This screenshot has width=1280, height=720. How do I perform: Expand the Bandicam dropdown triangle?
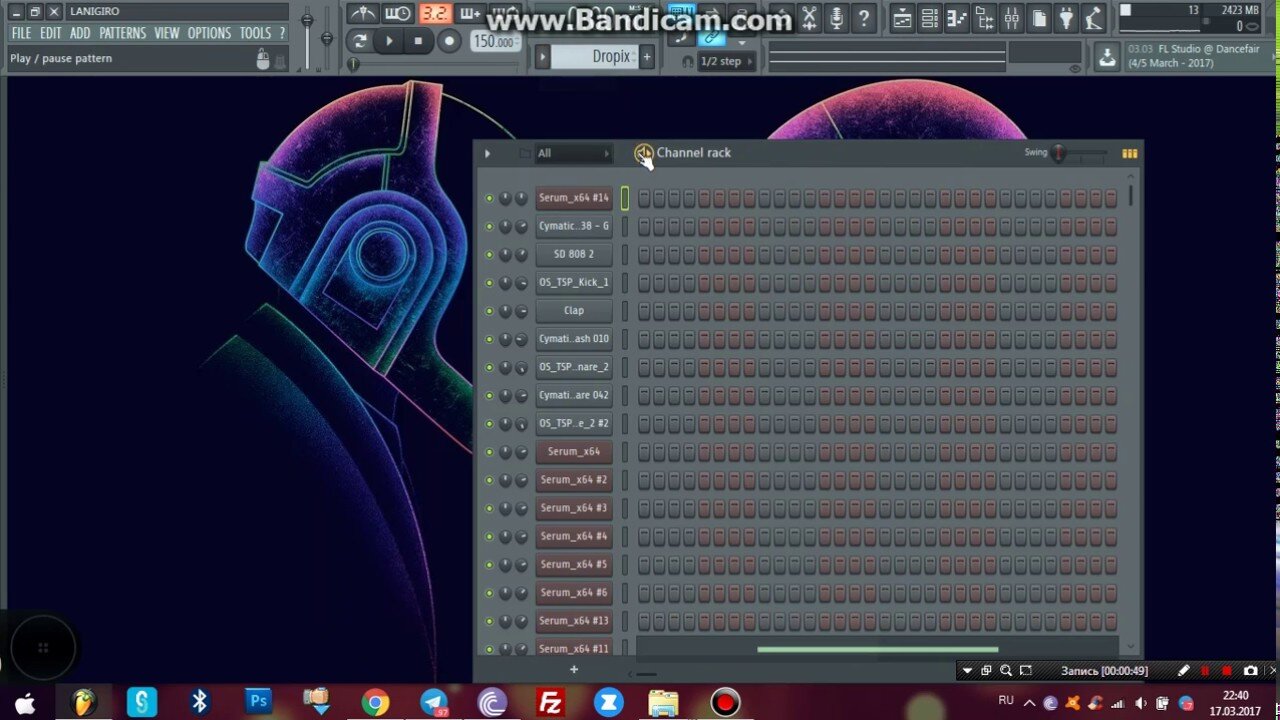(x=967, y=671)
